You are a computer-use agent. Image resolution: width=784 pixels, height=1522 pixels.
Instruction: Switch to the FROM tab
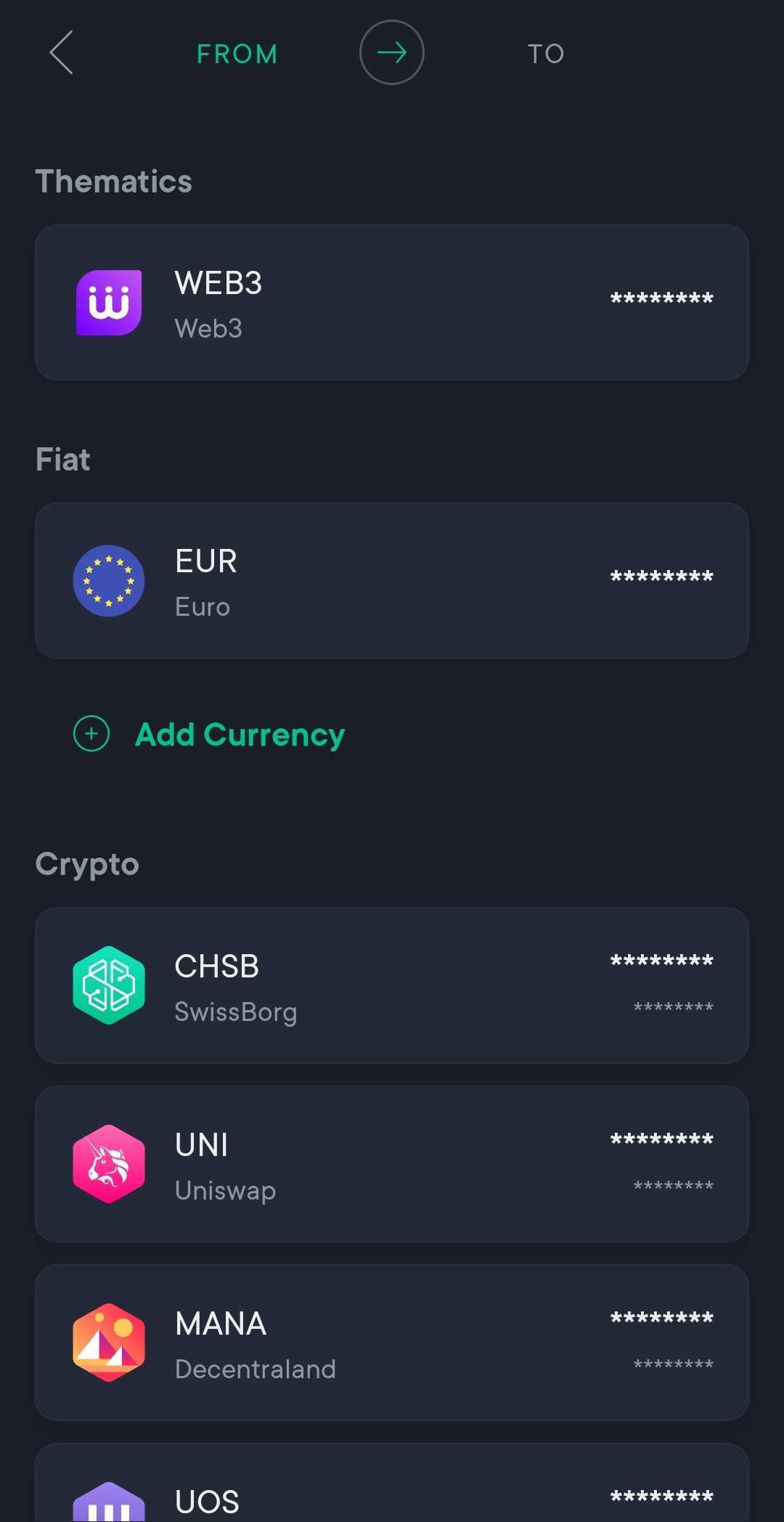(237, 54)
